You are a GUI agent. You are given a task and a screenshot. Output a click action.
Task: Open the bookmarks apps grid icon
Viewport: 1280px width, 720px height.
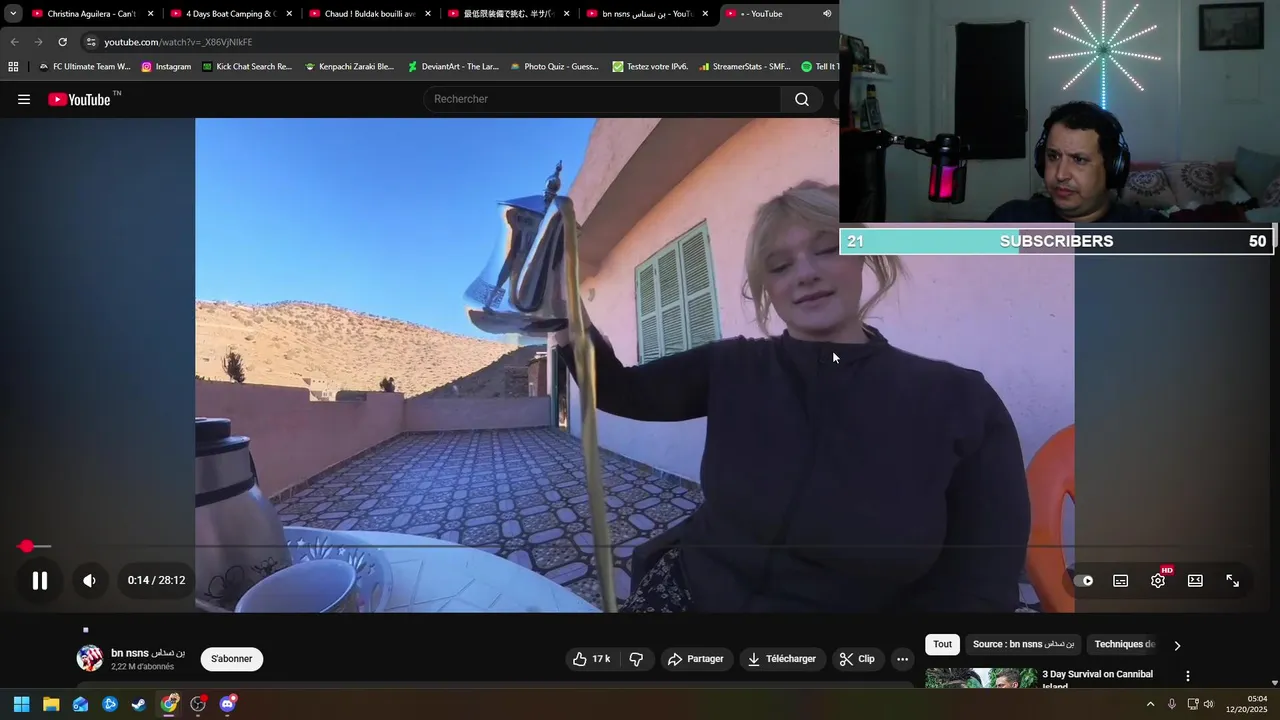coord(13,67)
